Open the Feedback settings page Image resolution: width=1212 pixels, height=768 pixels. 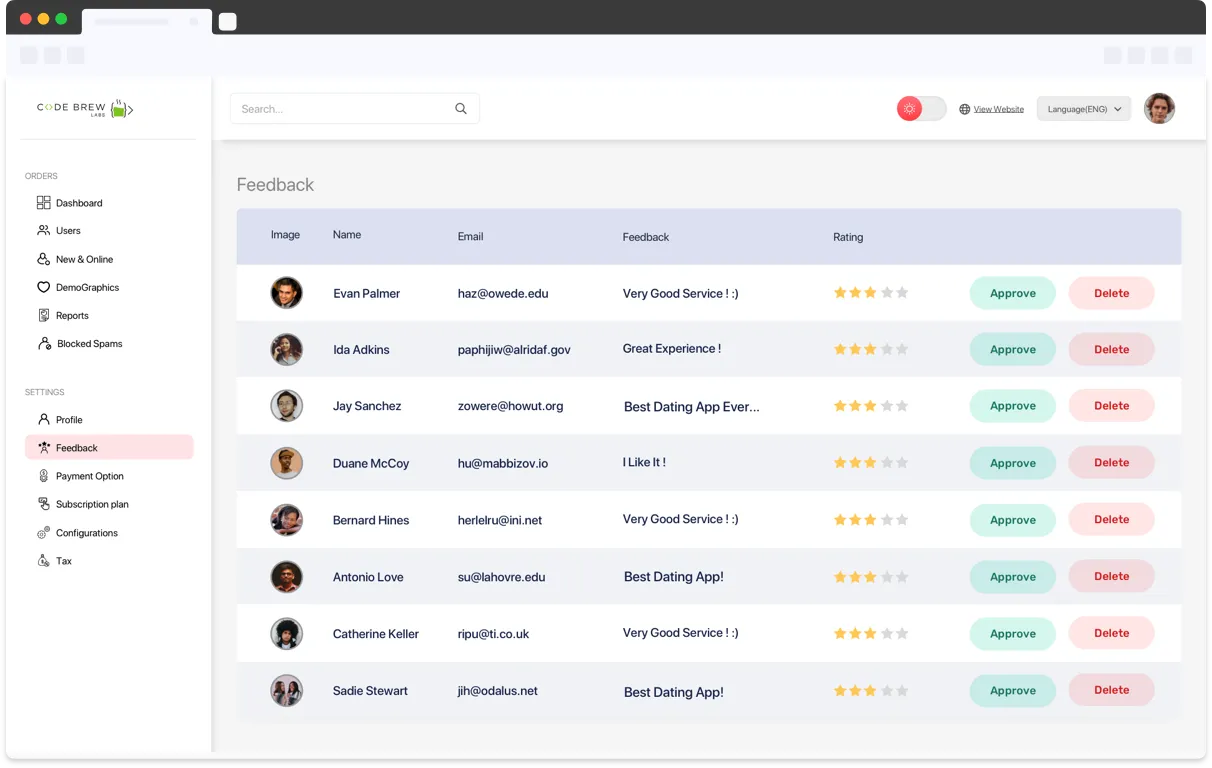77,448
